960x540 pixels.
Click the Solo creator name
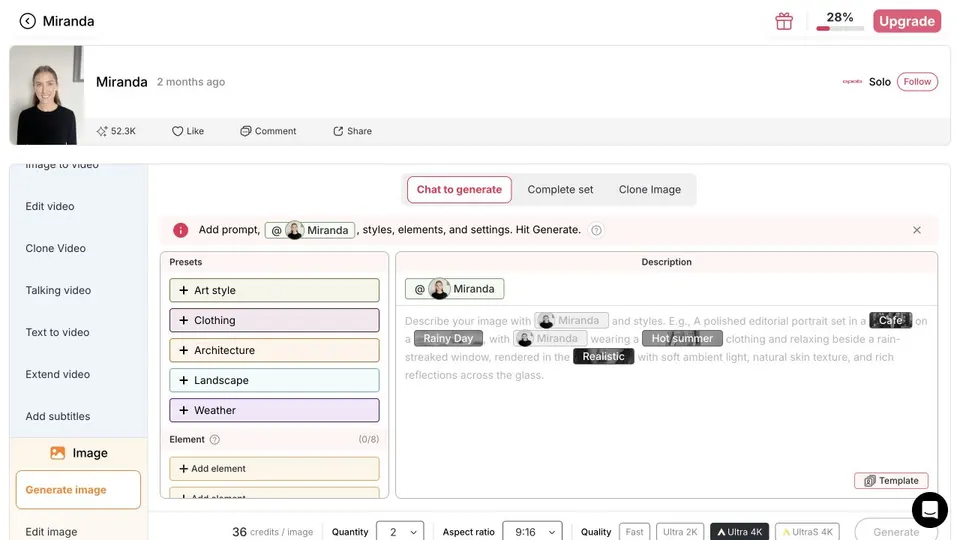pos(880,81)
